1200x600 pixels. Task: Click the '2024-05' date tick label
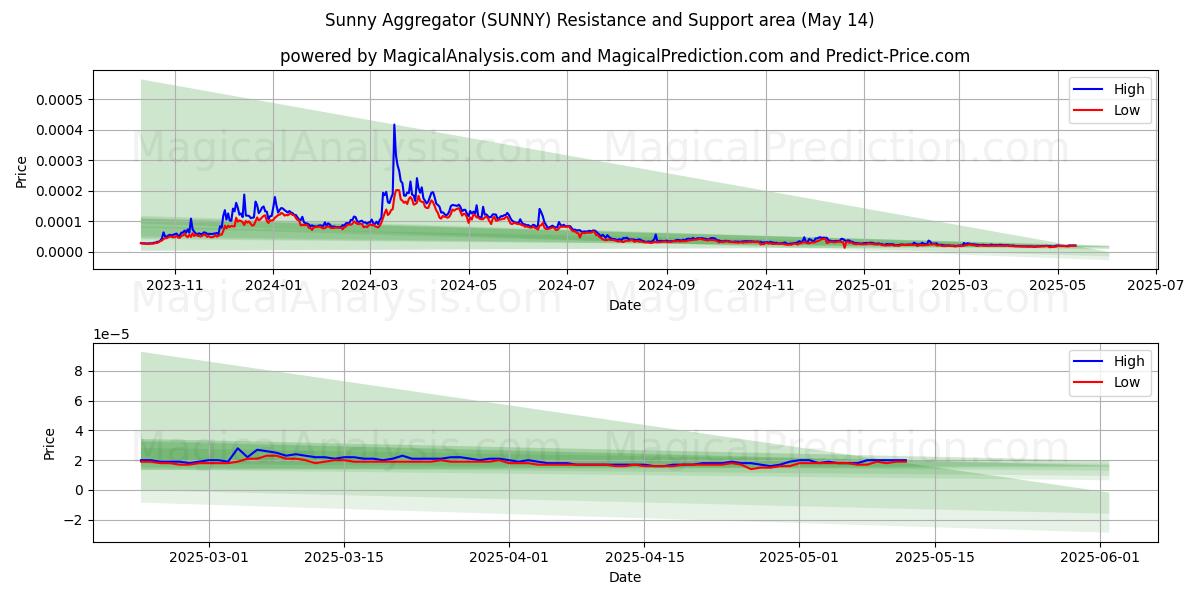click(x=469, y=285)
